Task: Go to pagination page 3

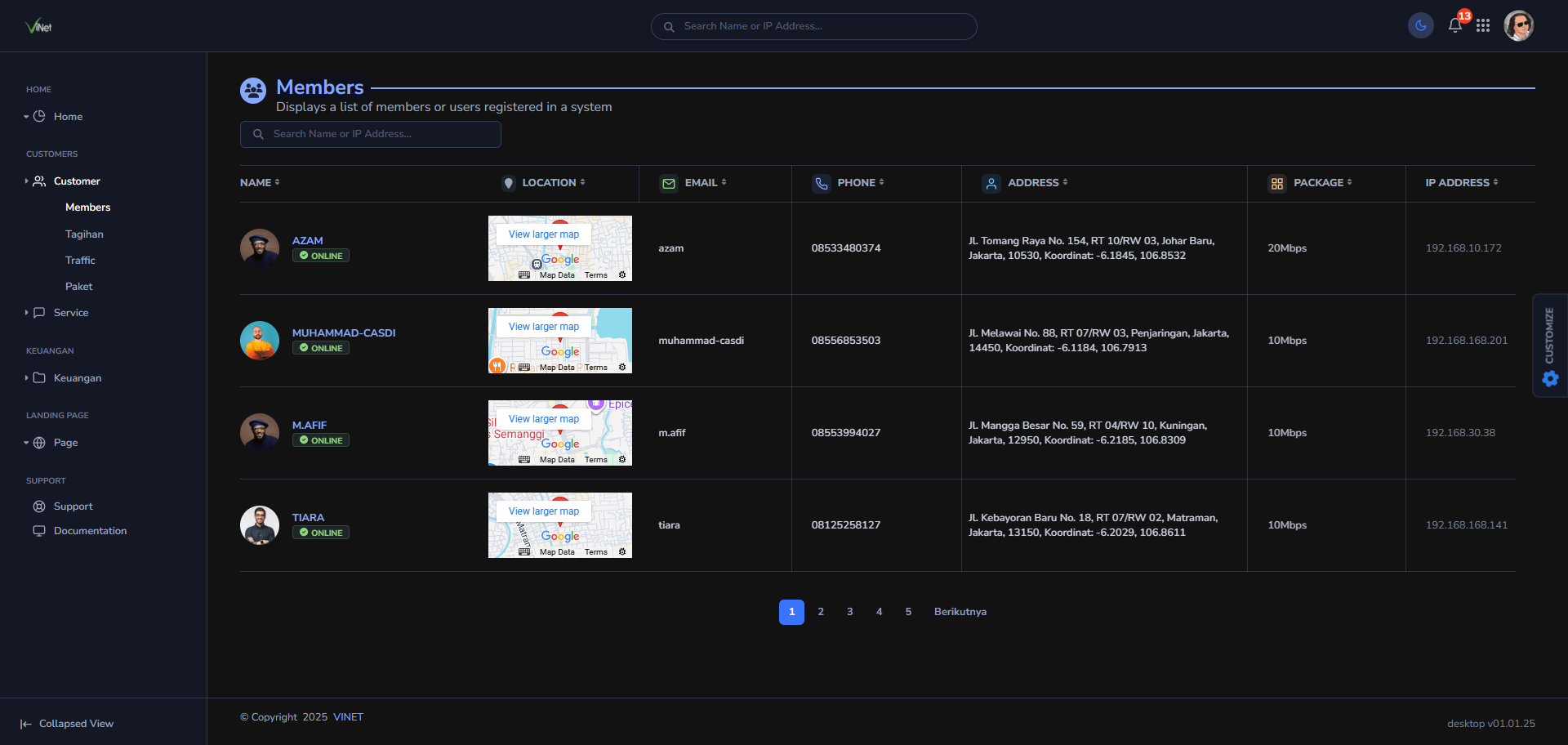Action: coord(849,612)
